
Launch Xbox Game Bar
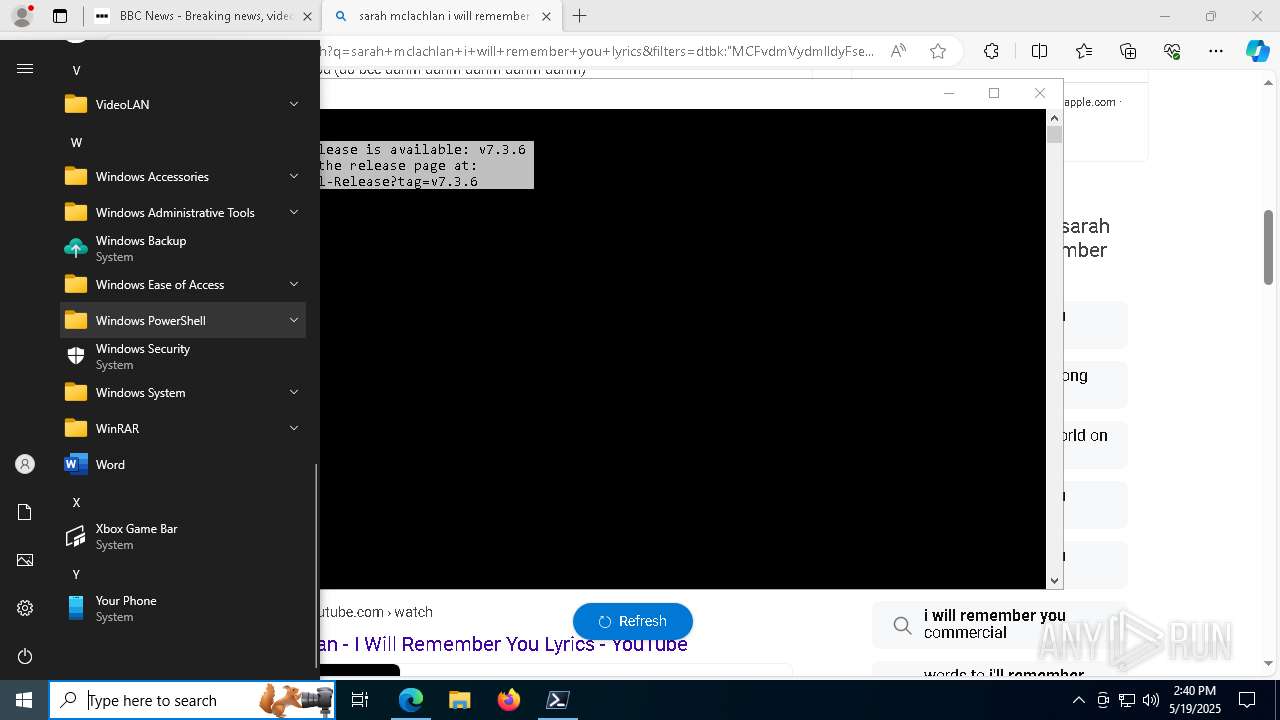click(x=183, y=536)
